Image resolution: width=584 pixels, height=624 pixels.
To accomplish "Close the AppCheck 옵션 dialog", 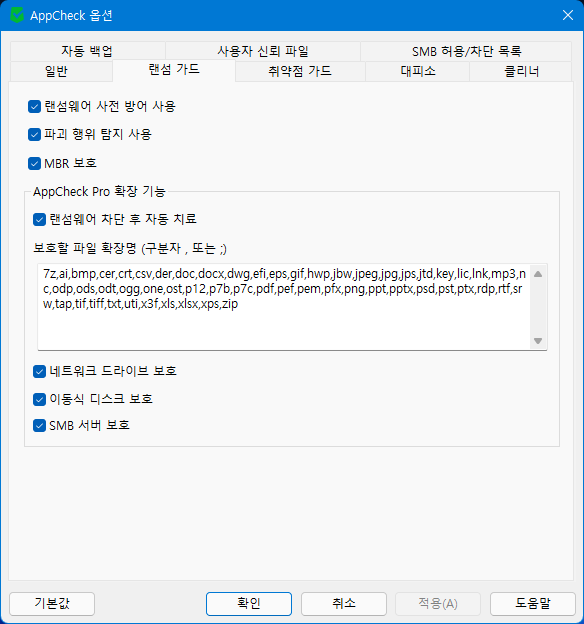I will click(568, 15).
